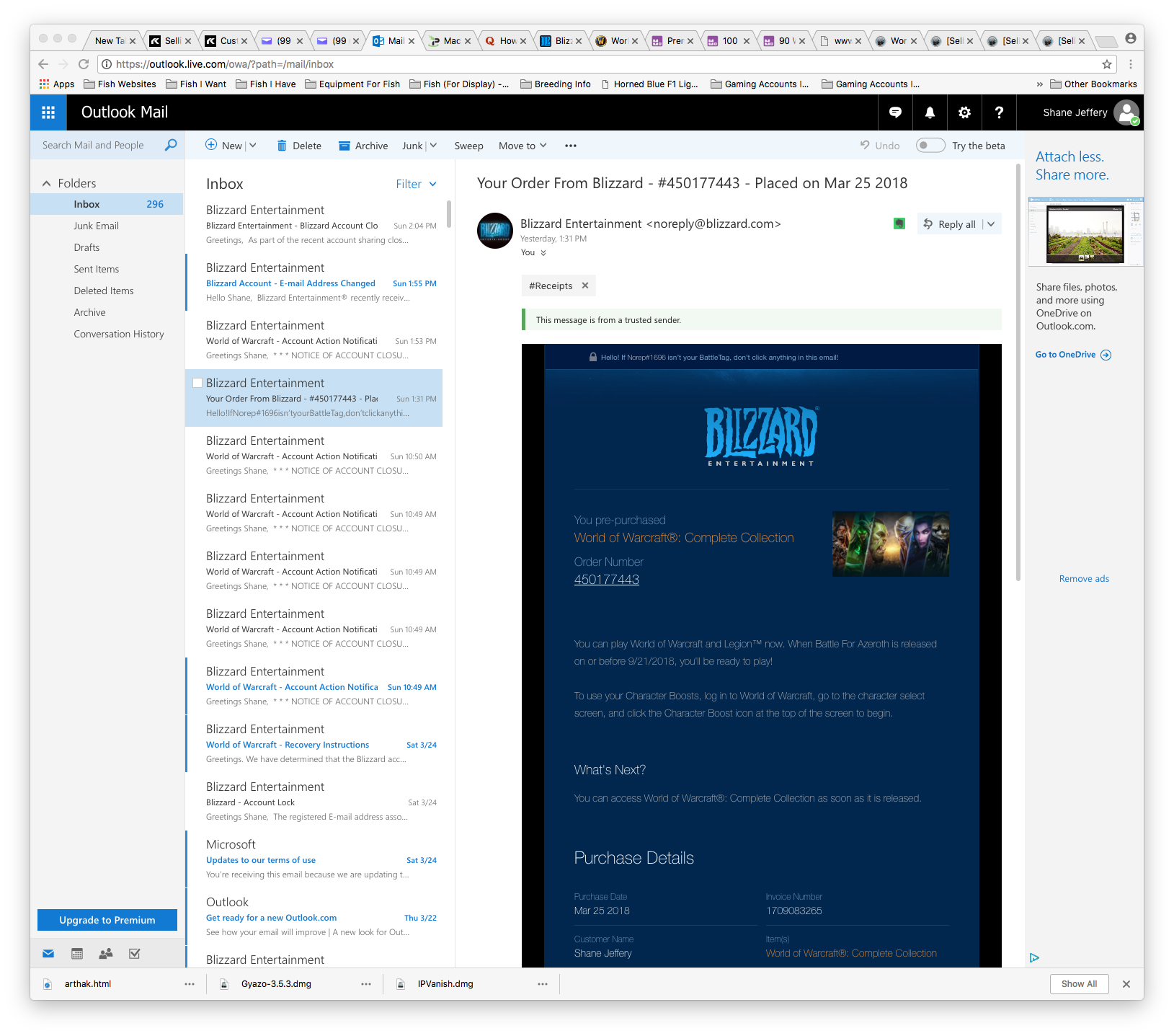This screenshot has width=1174, height=1036.
Task: Click the Remove ads link
Action: click(x=1084, y=579)
